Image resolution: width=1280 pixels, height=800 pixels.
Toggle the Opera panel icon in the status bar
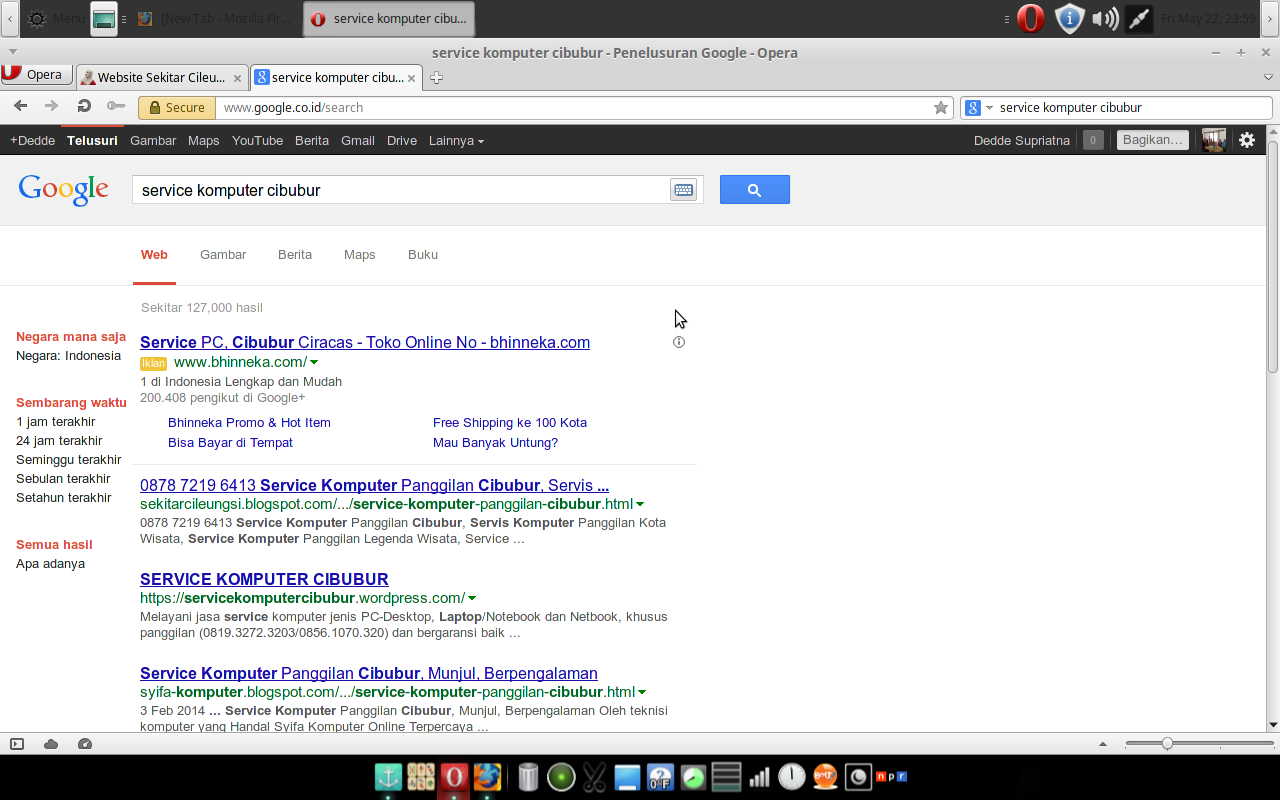click(x=17, y=744)
